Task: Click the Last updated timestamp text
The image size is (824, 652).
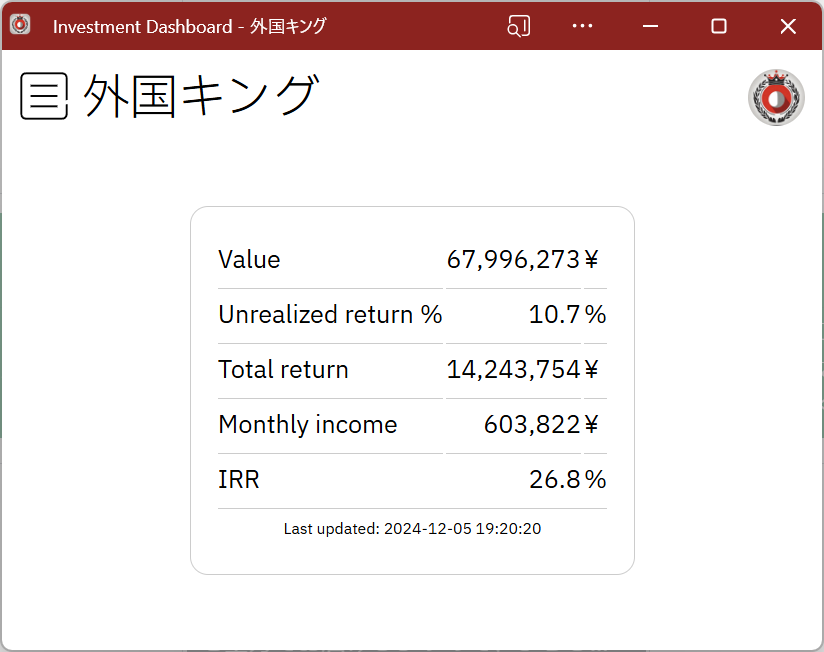Action: (x=412, y=528)
